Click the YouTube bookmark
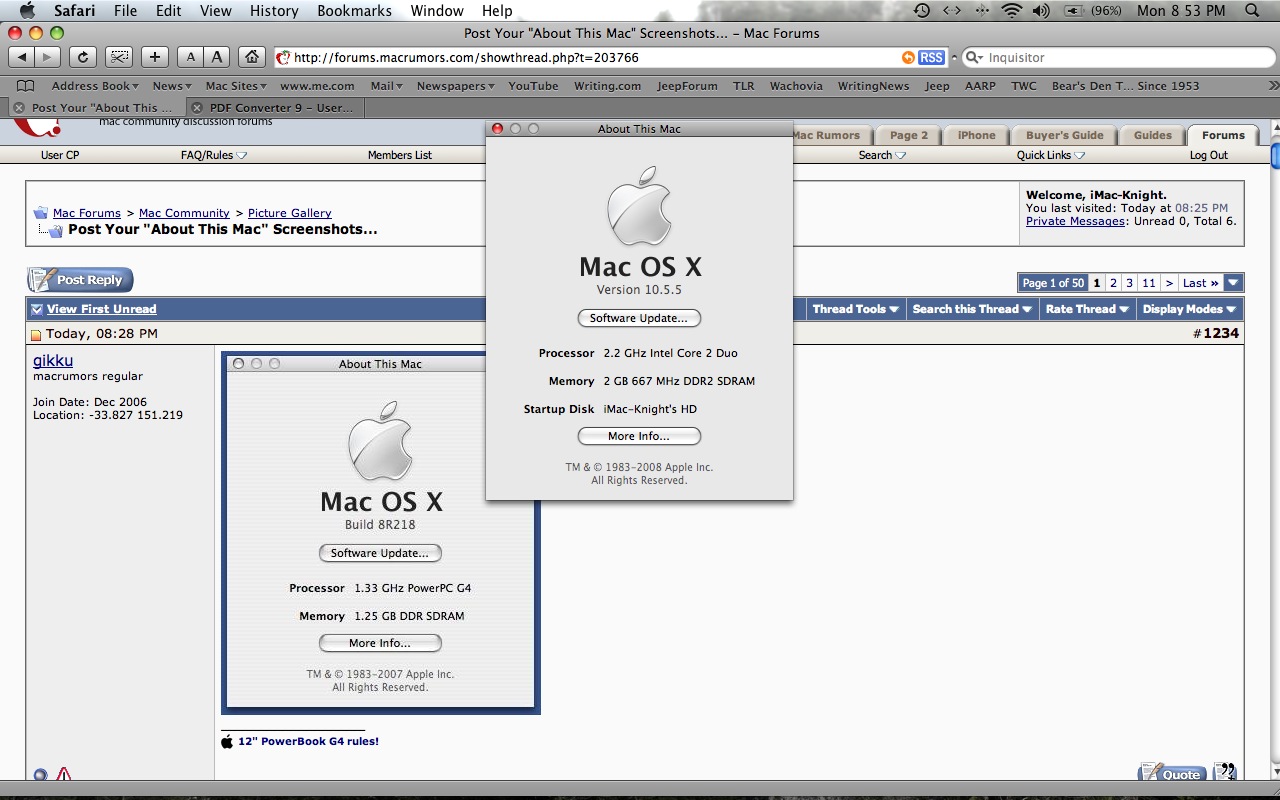1280x800 pixels. tap(533, 86)
